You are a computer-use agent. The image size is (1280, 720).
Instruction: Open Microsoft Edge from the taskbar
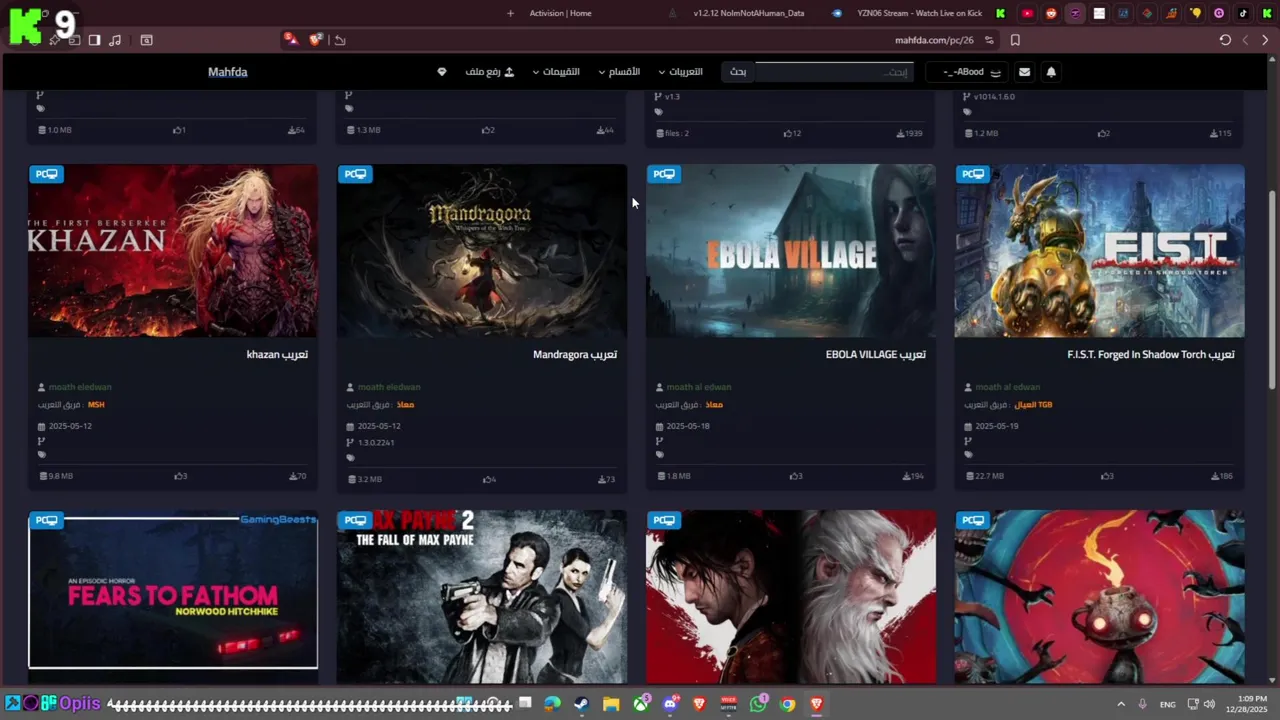552,704
